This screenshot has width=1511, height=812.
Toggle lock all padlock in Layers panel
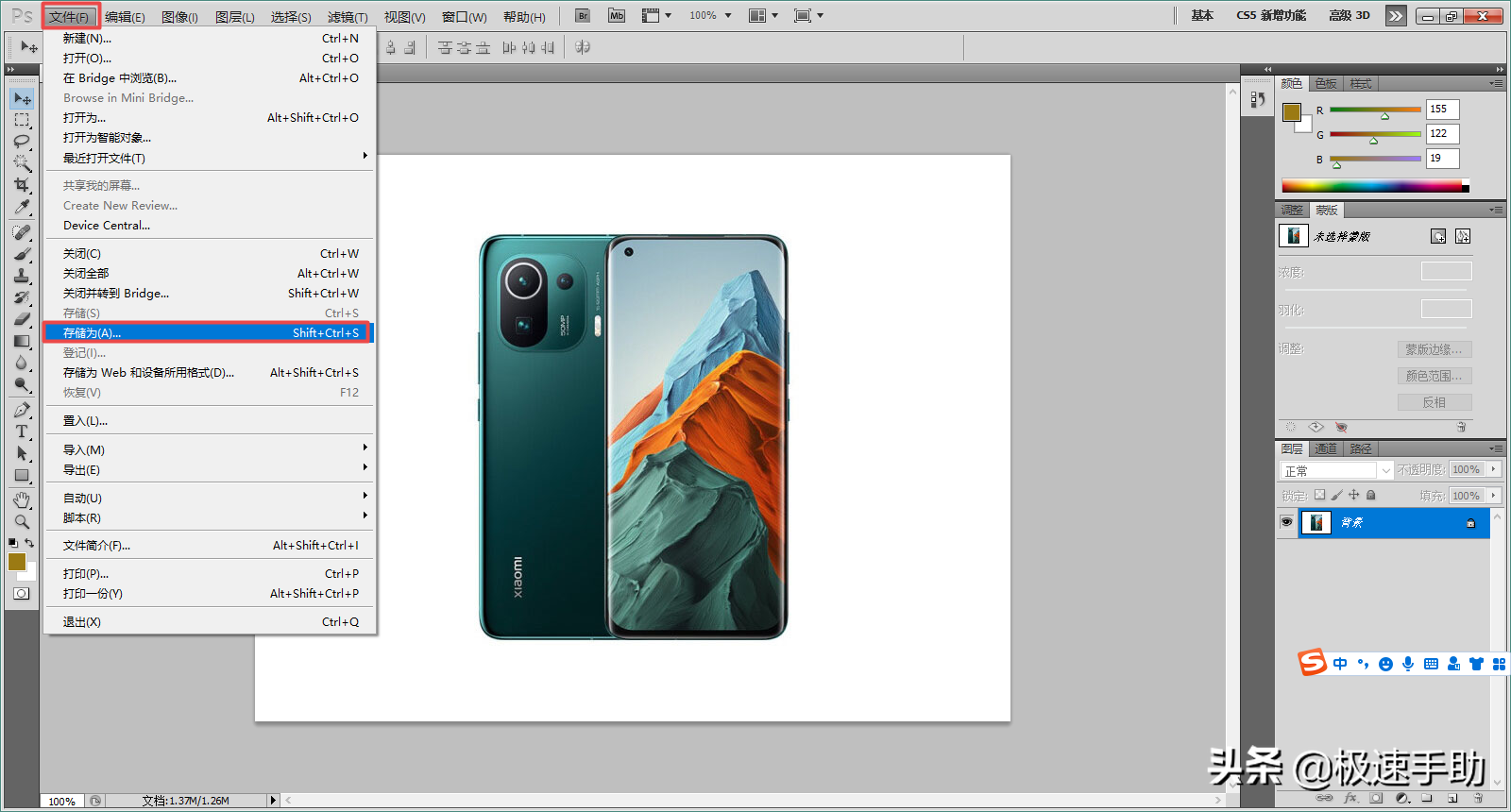pos(1371,495)
